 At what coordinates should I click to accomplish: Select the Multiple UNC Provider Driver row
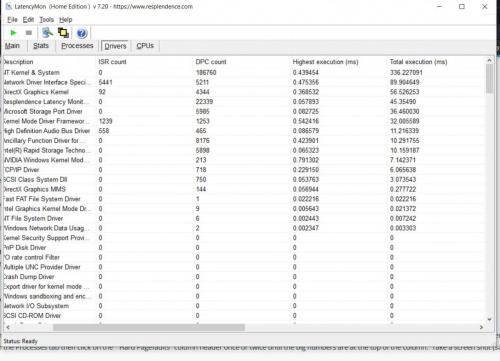pyautogui.click(x=244, y=267)
